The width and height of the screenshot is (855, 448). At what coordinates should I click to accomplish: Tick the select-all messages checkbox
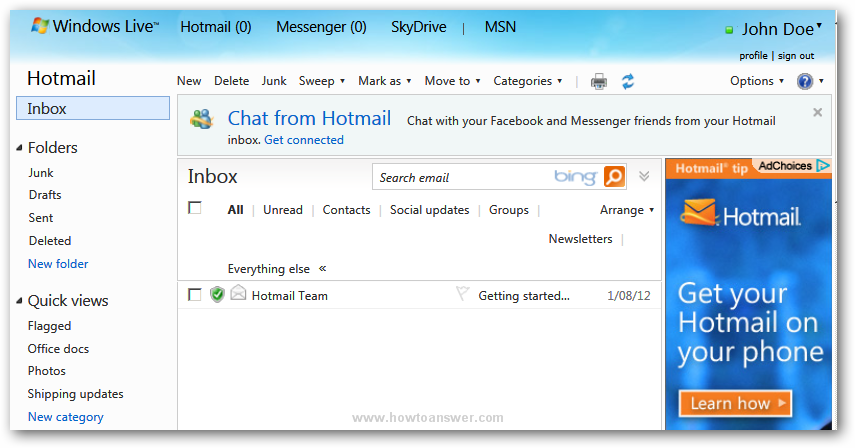195,208
